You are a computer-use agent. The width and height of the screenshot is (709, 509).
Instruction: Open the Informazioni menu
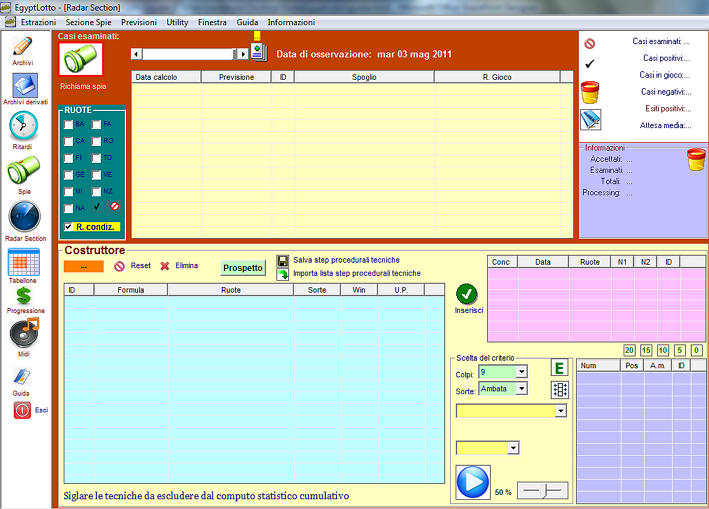[x=291, y=22]
